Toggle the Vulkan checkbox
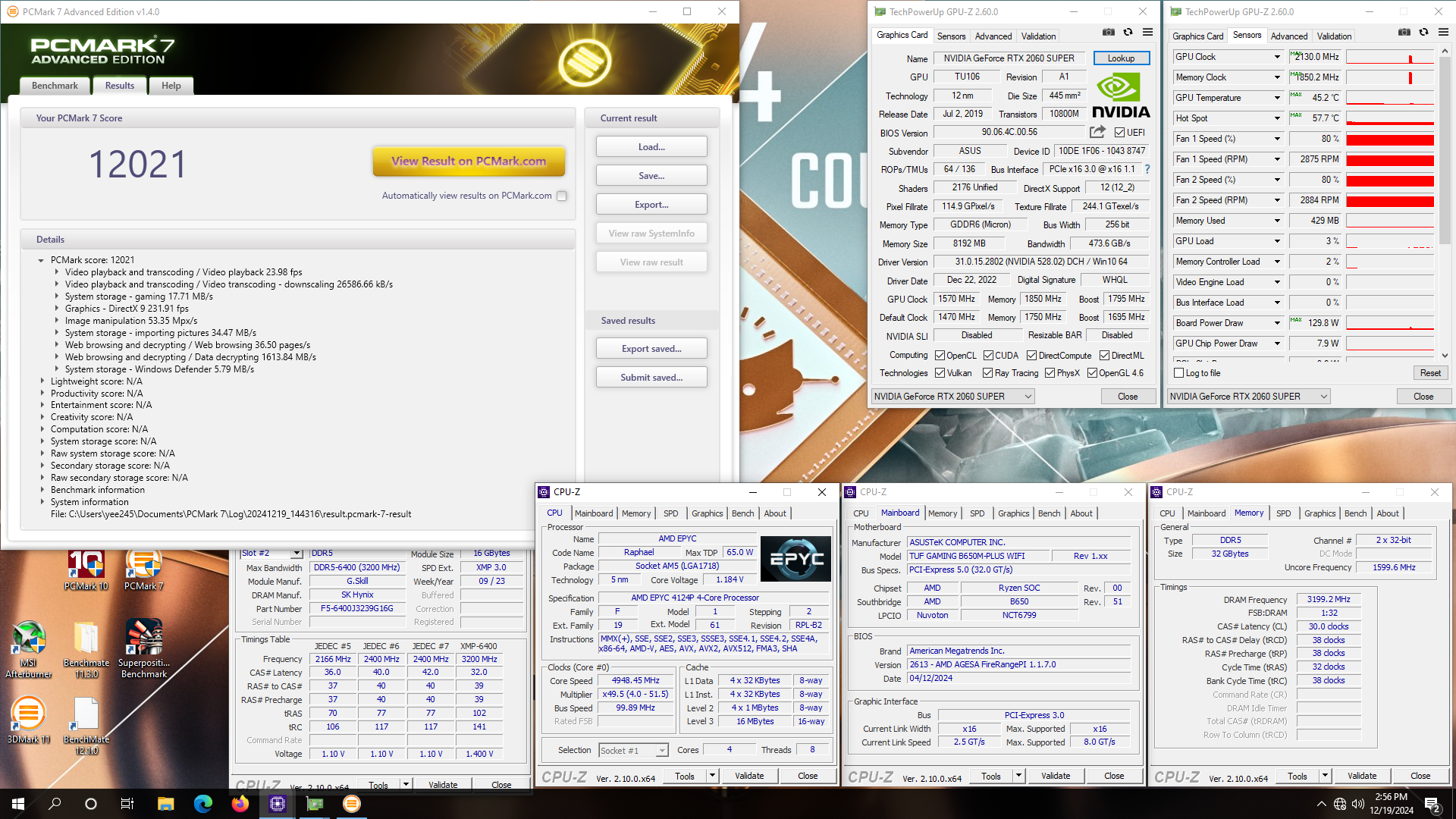Screen dimensions: 1456x819 940,373
